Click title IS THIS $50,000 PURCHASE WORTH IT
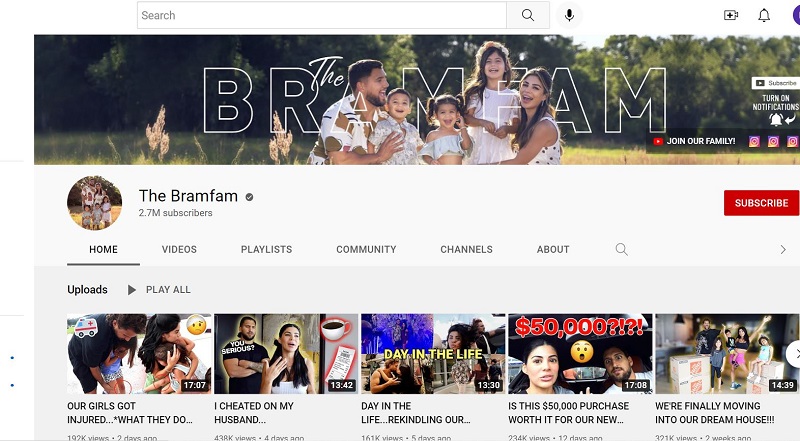 point(568,413)
